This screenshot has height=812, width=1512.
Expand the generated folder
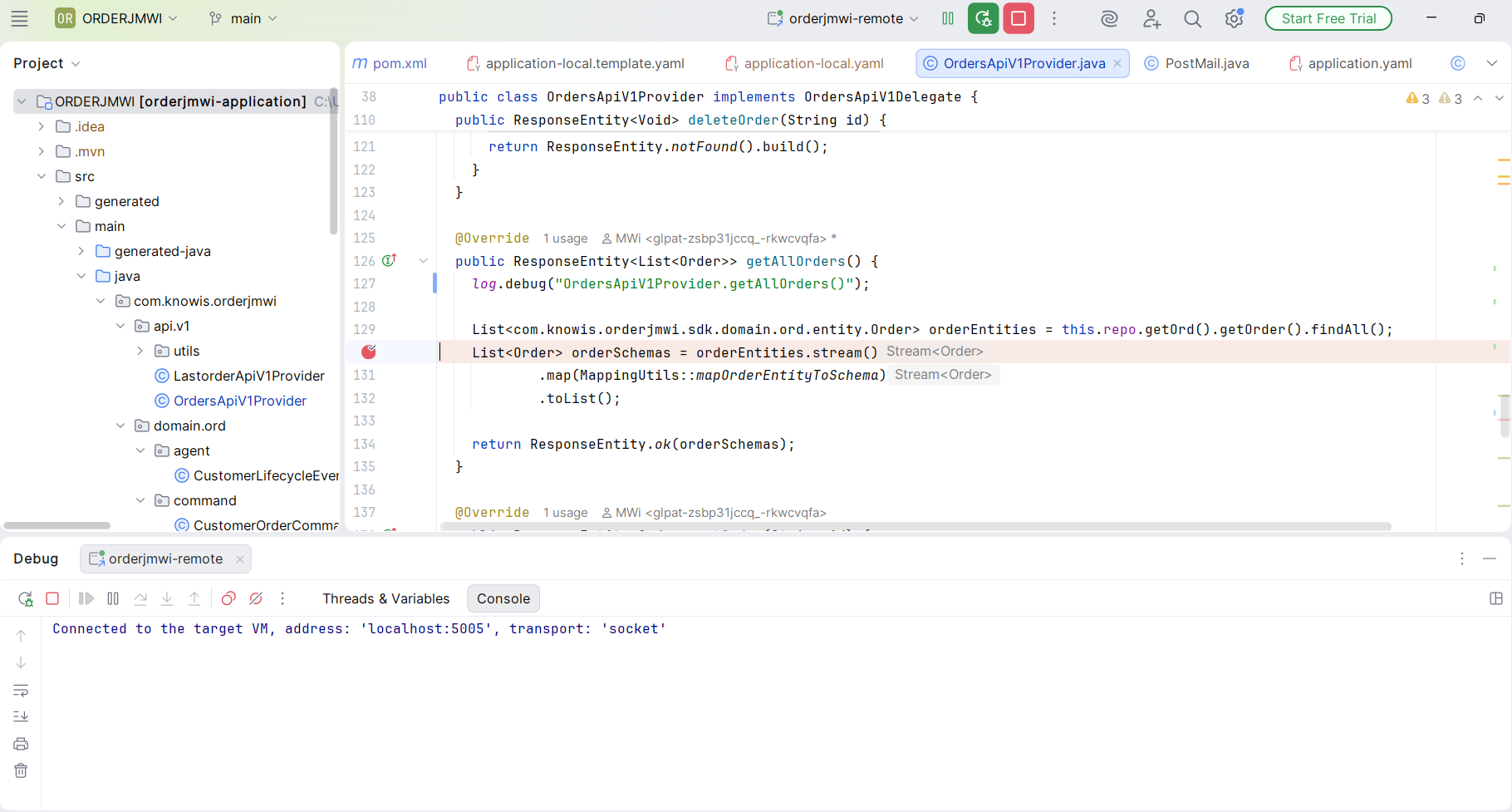click(x=60, y=201)
